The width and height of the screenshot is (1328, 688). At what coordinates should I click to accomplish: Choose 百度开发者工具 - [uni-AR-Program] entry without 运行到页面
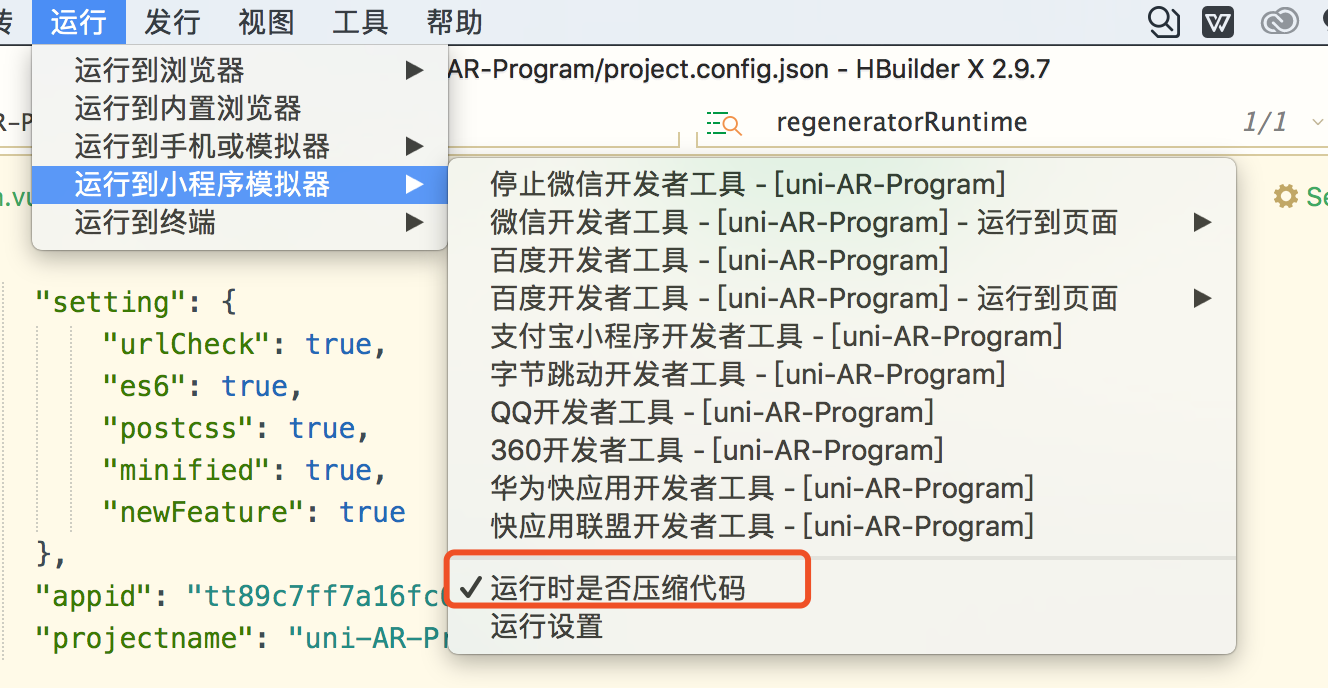[842, 260]
